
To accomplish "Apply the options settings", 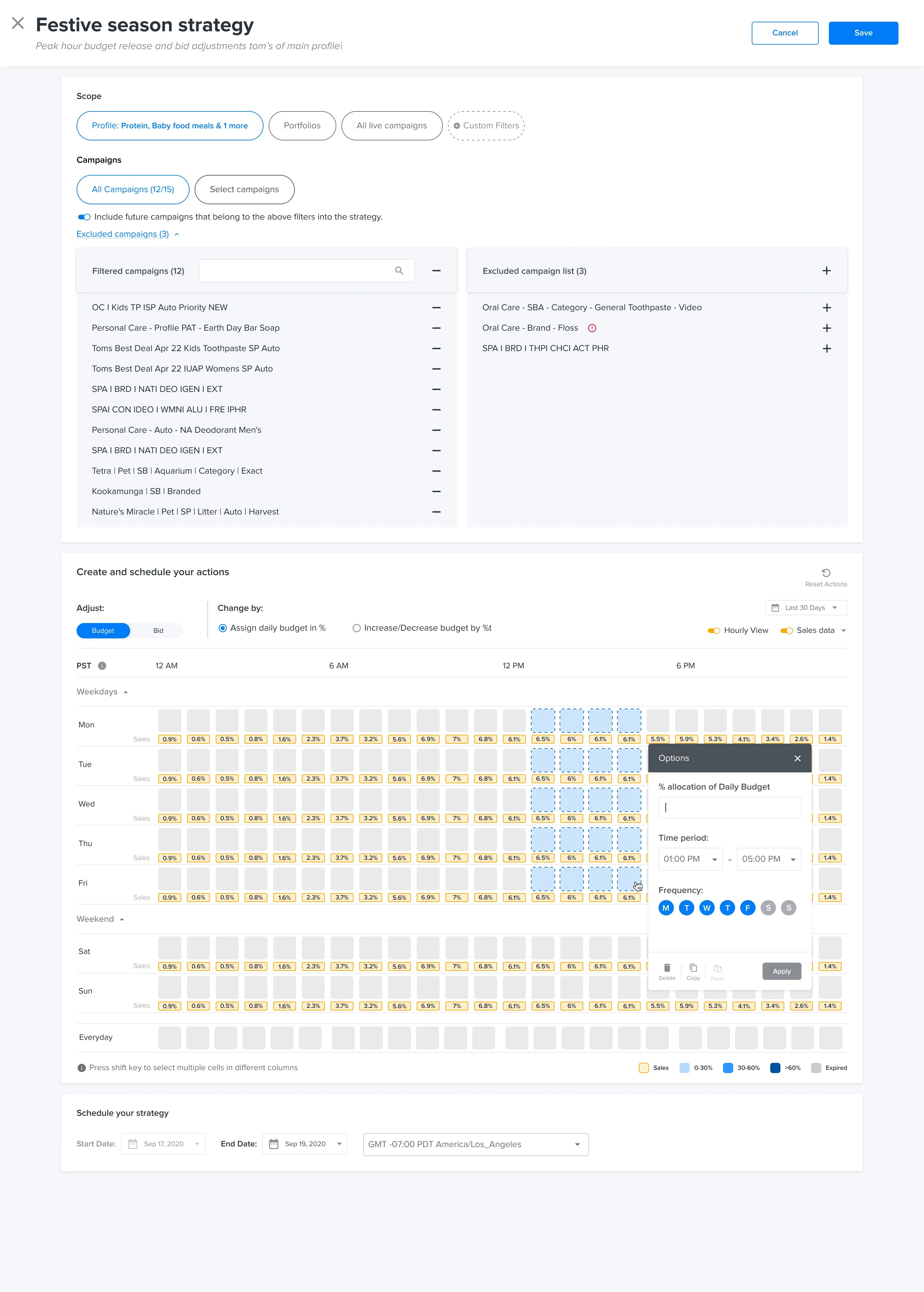I will [x=782, y=971].
